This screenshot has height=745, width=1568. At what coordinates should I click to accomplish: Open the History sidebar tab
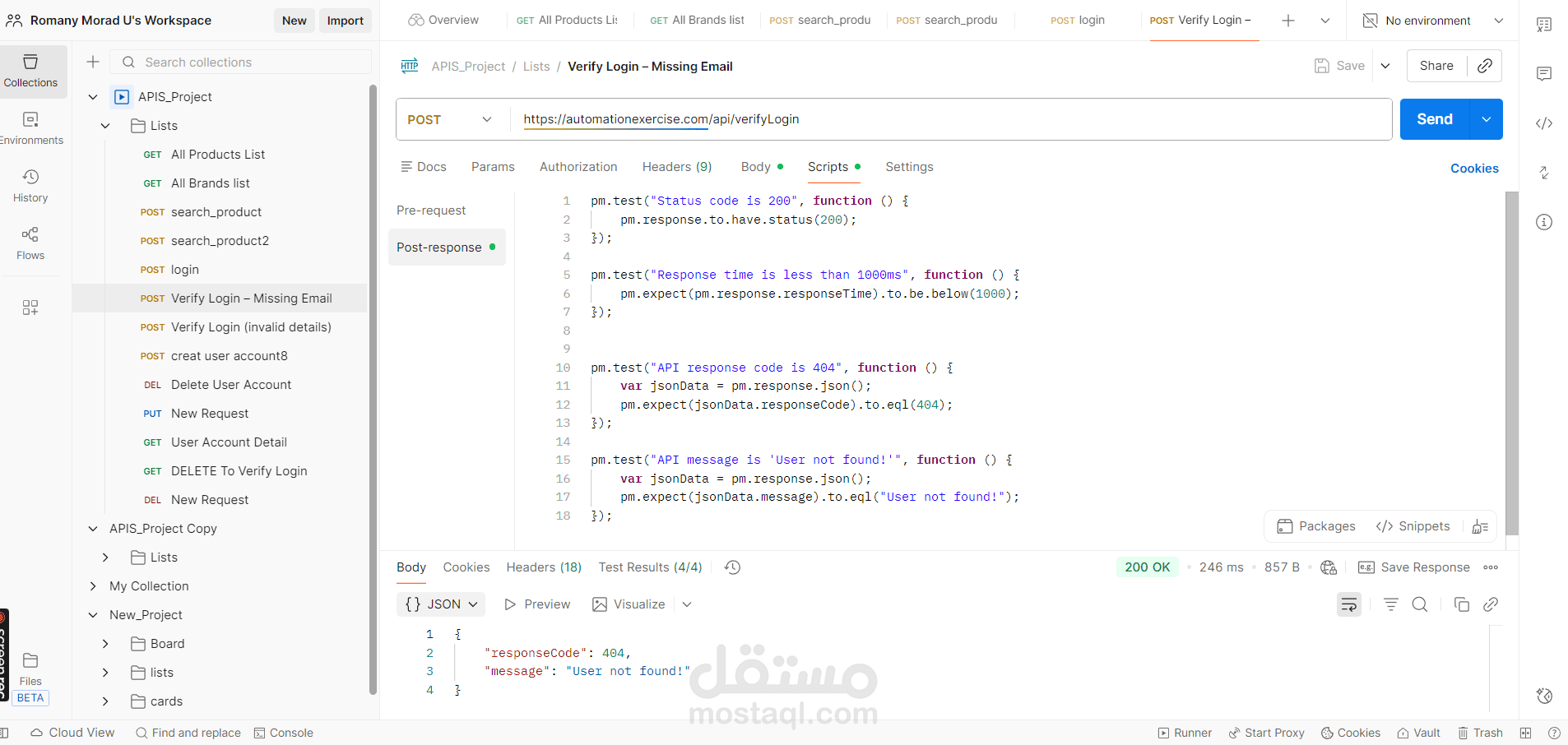31,187
